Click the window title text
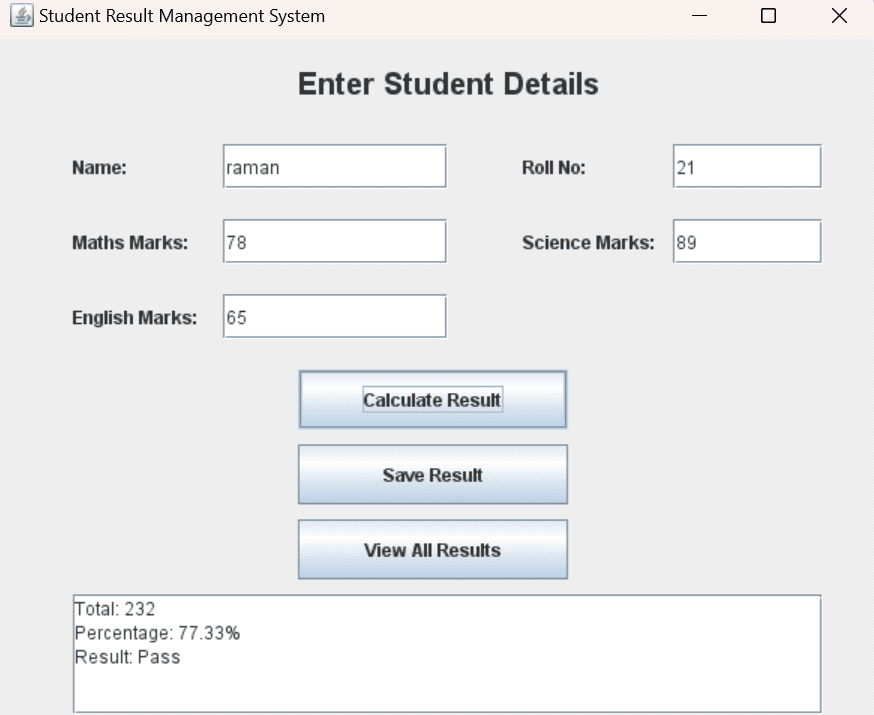 (182, 16)
